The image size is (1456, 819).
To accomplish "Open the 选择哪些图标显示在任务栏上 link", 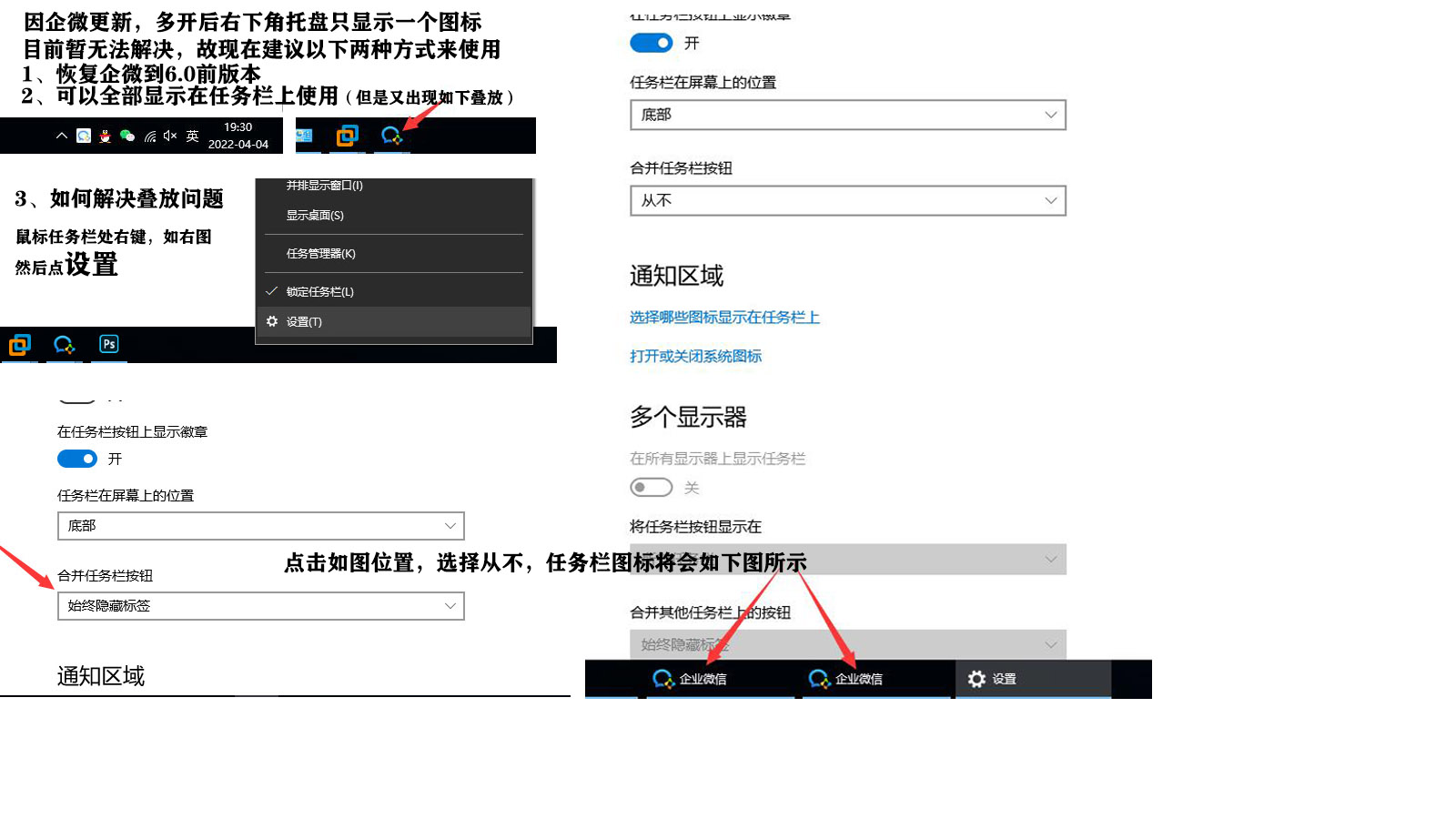I will 724,318.
